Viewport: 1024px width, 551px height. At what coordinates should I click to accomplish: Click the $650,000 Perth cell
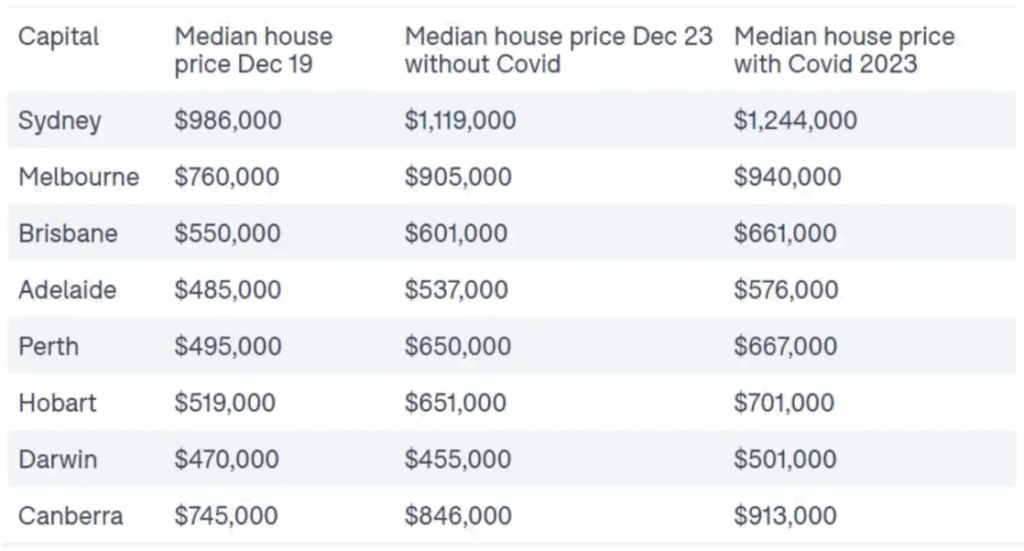point(458,347)
